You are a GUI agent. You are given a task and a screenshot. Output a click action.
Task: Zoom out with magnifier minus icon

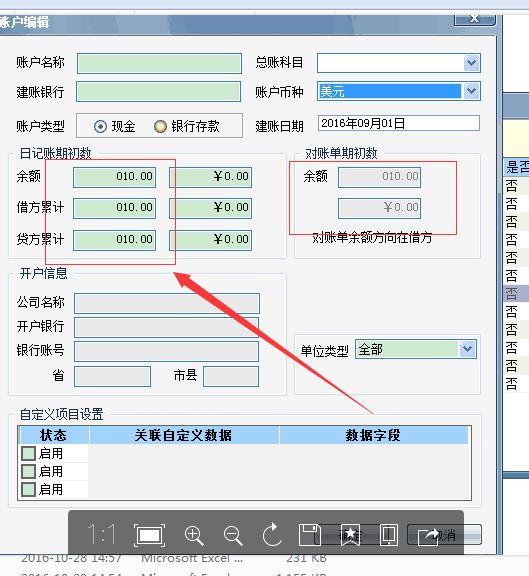pyautogui.click(x=233, y=535)
